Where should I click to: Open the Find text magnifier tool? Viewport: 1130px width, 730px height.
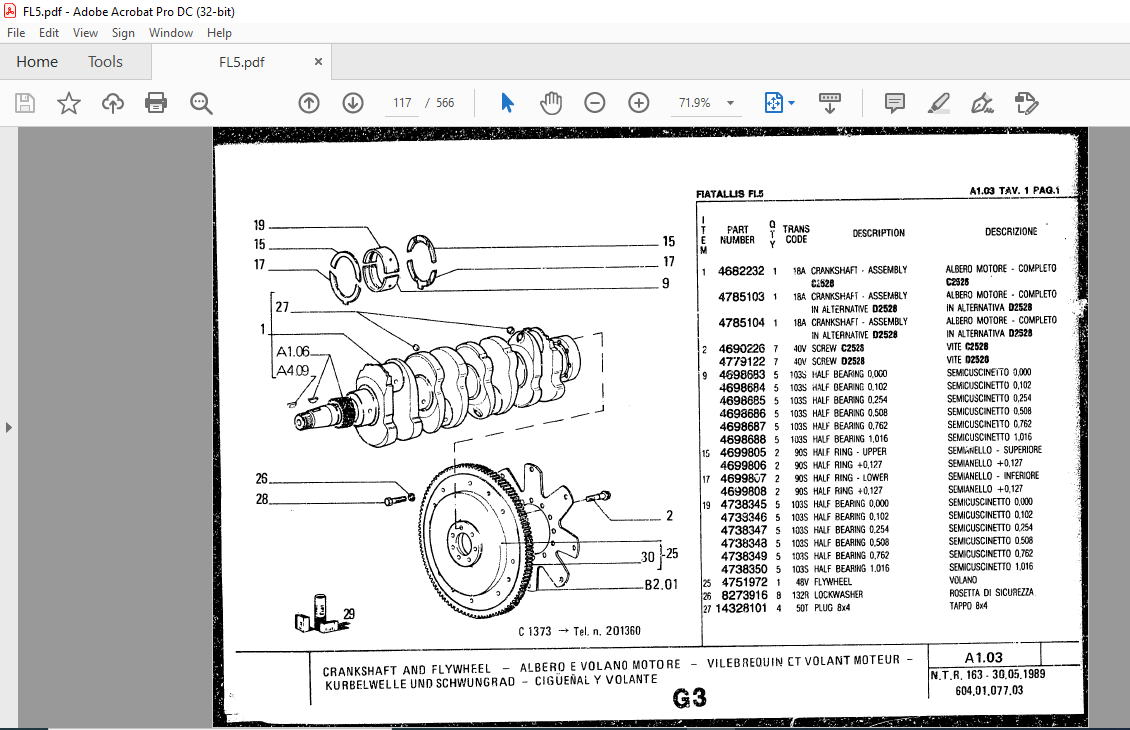coord(201,103)
